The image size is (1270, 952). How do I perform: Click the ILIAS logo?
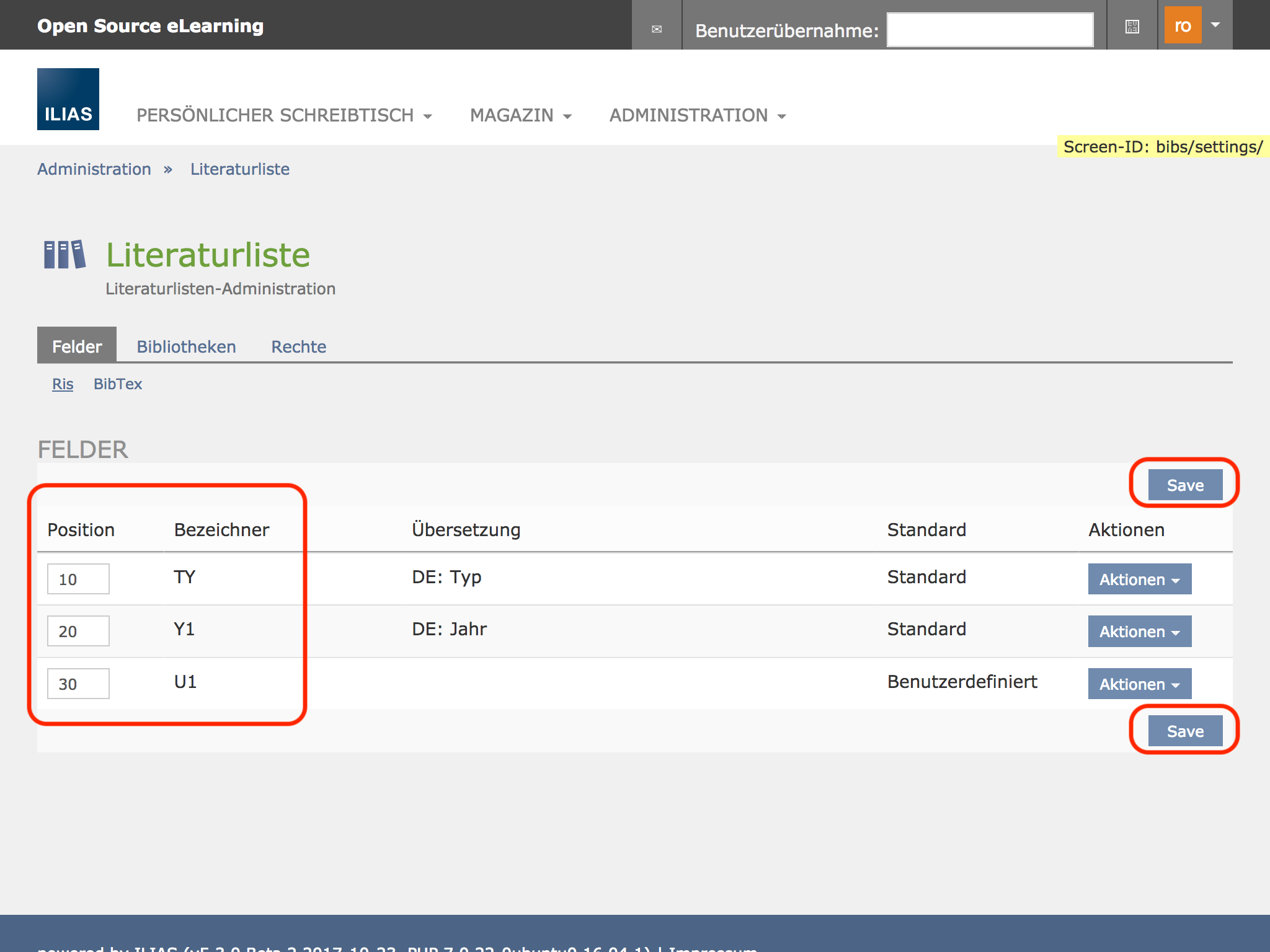[x=68, y=99]
